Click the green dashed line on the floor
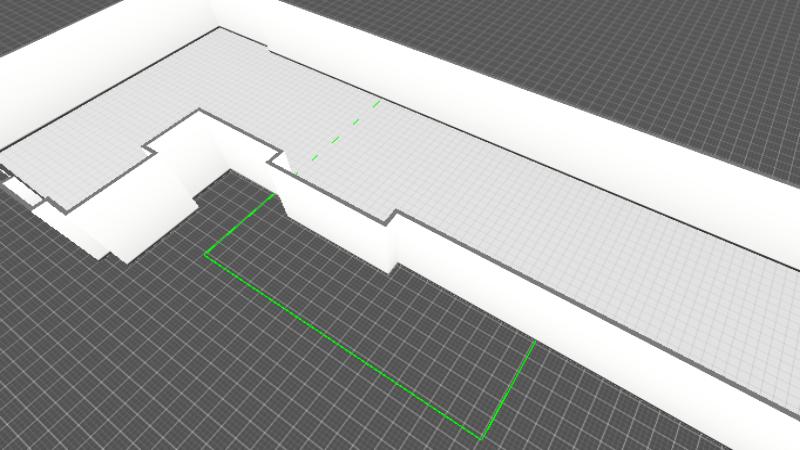 click(340, 132)
